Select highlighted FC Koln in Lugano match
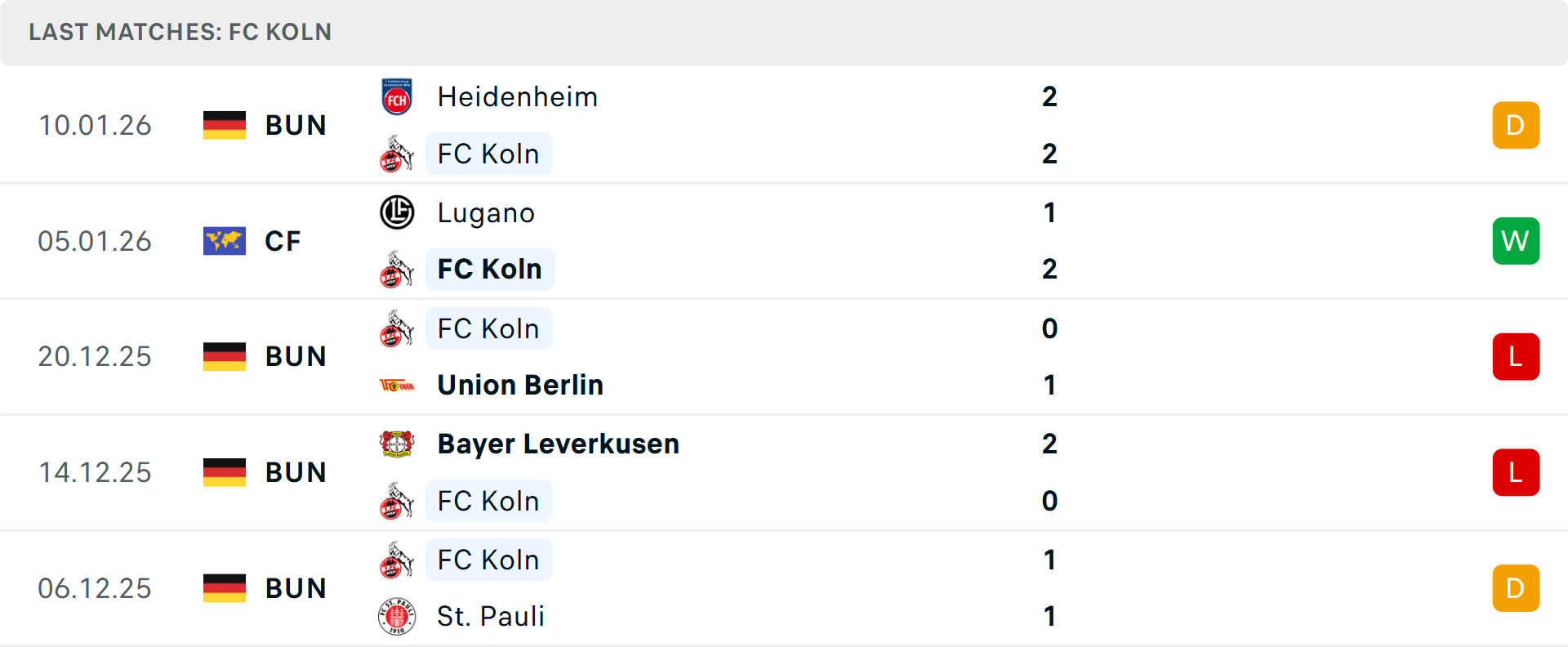This screenshot has height=647, width=1568. pyautogui.click(x=489, y=269)
